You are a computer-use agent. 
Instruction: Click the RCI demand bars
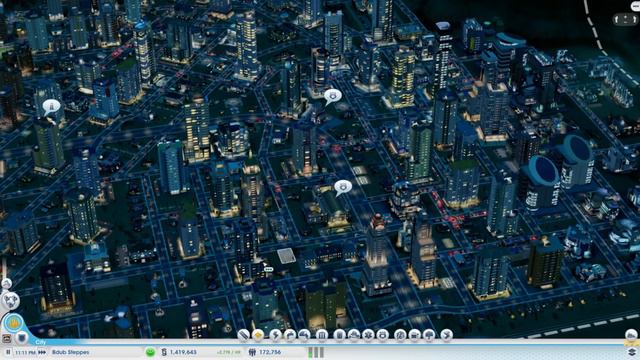click(x=316, y=352)
